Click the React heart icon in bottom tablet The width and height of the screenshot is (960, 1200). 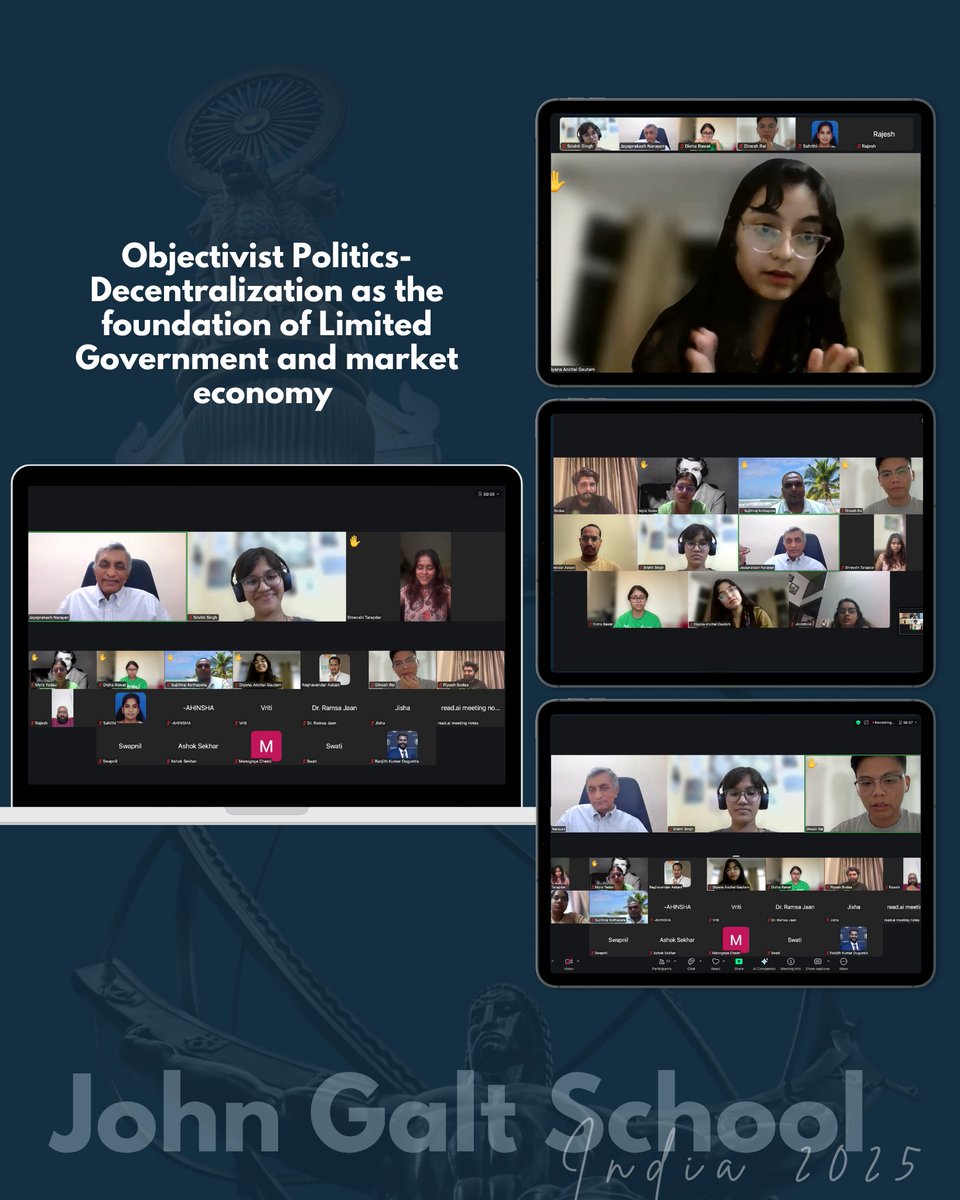[715, 962]
